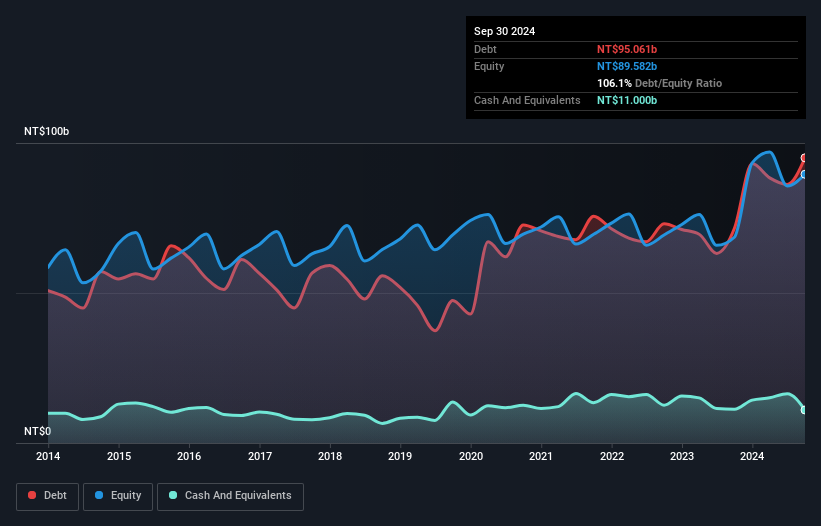Viewport: 821px width, 526px height.
Task: Click the NT$89.582b equity value
Action: (x=627, y=66)
